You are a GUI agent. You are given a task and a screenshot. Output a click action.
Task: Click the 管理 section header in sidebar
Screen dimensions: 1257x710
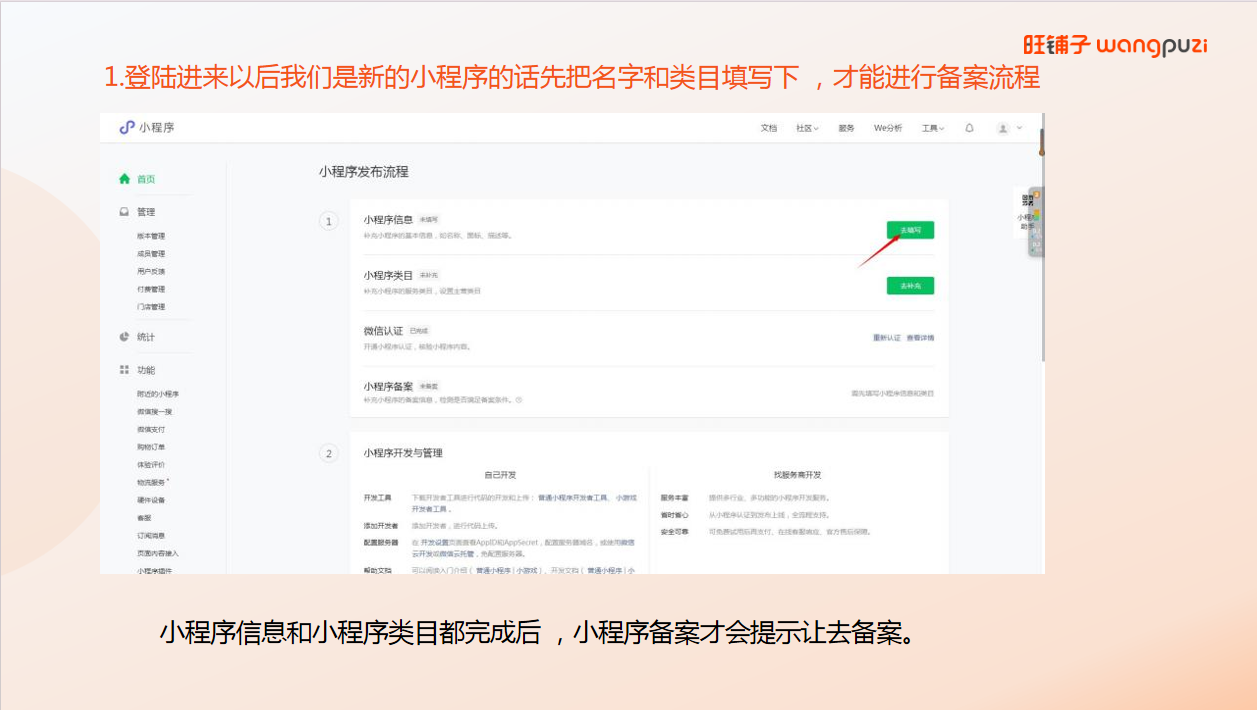146,212
